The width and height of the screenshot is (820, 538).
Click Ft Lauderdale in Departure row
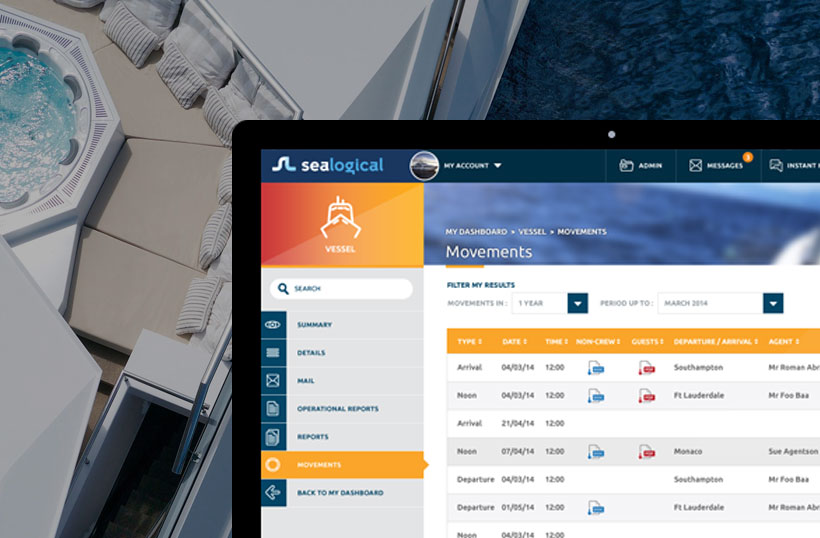699,507
